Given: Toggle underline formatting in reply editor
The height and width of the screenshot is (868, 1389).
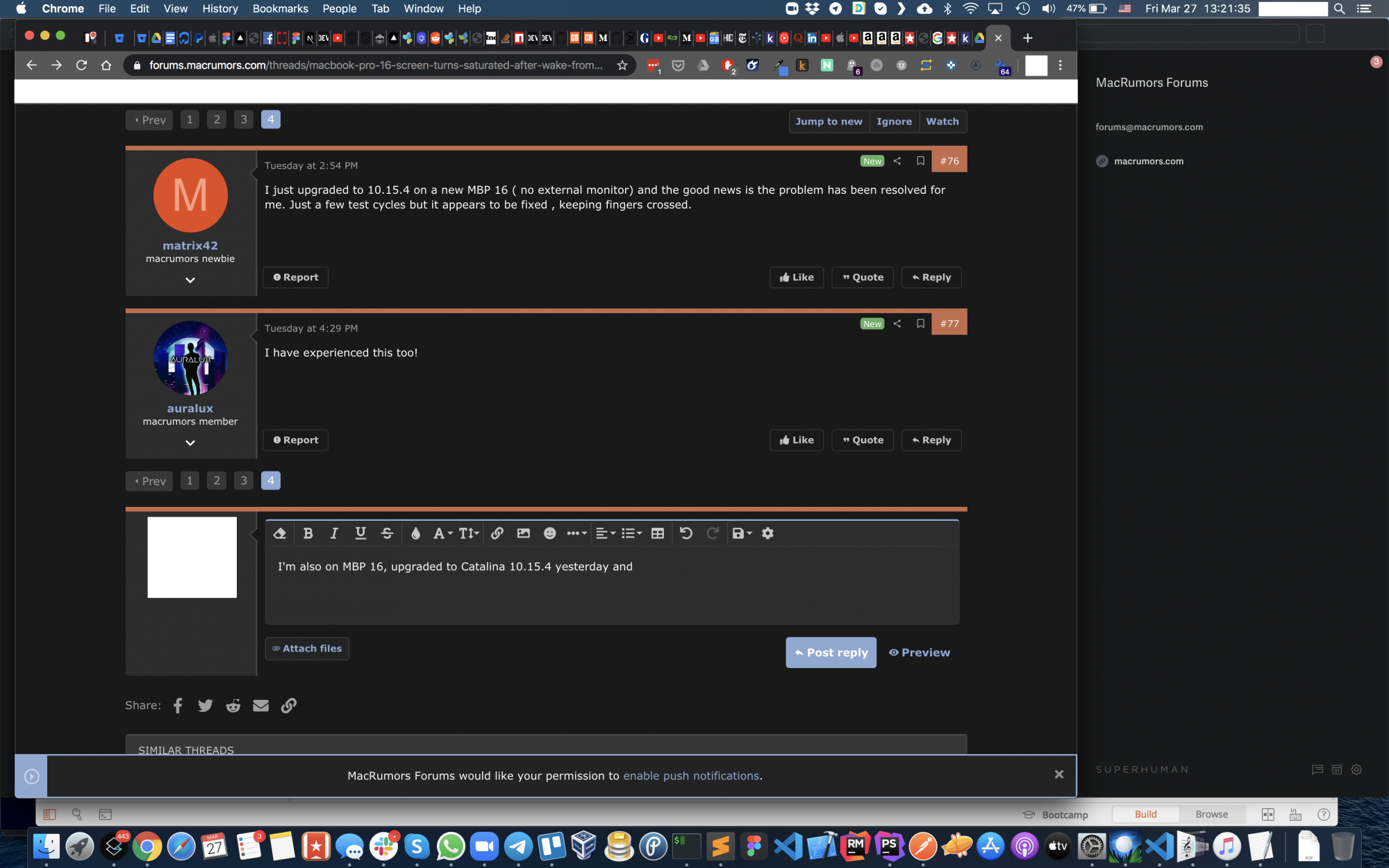Looking at the screenshot, I should 360,533.
